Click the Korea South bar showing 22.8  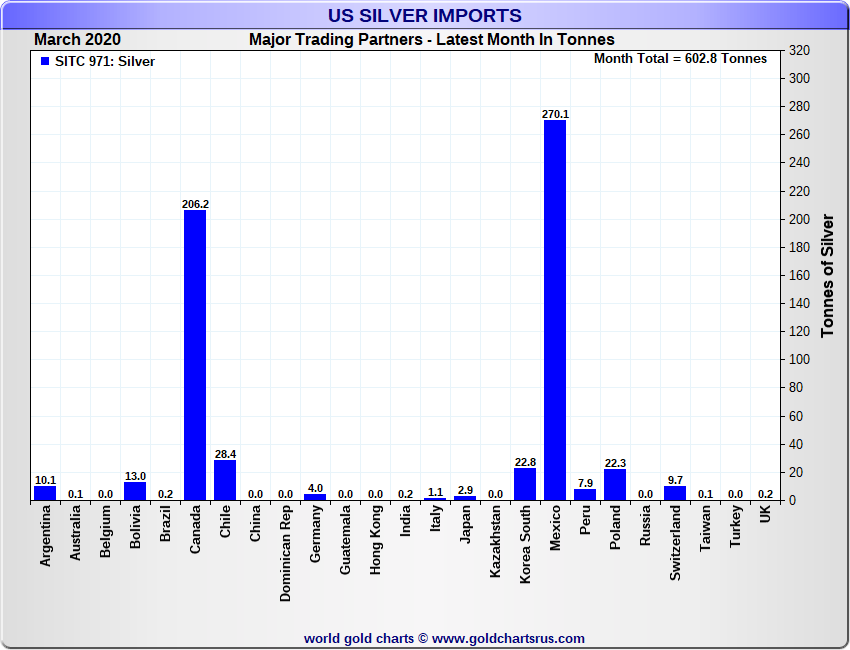[525, 484]
